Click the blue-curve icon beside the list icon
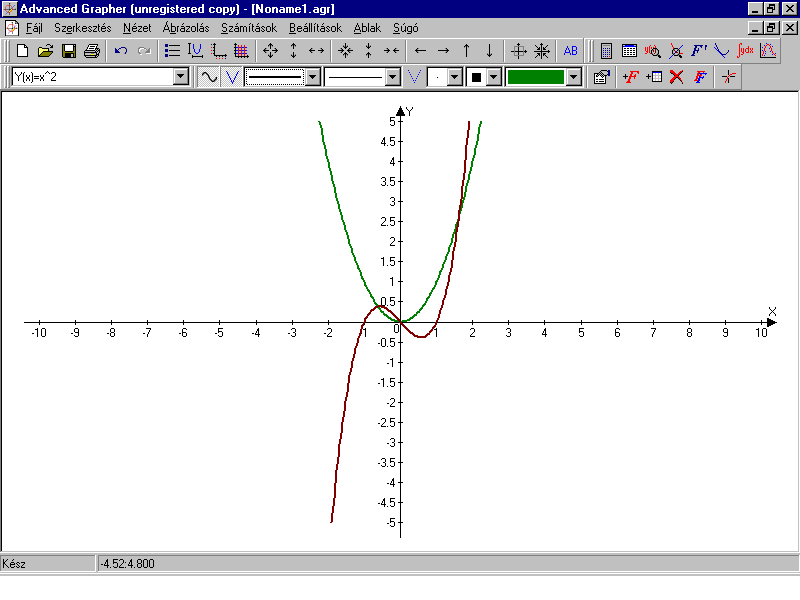The height and width of the screenshot is (600, 800). click(195, 51)
